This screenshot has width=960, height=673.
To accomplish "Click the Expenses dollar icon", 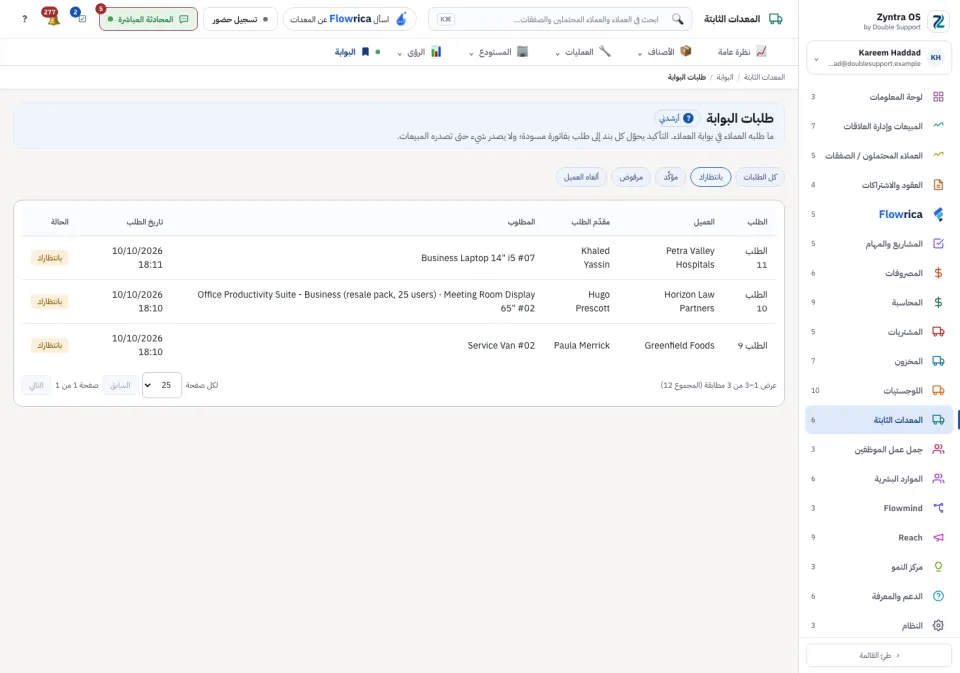I will click(x=938, y=273).
